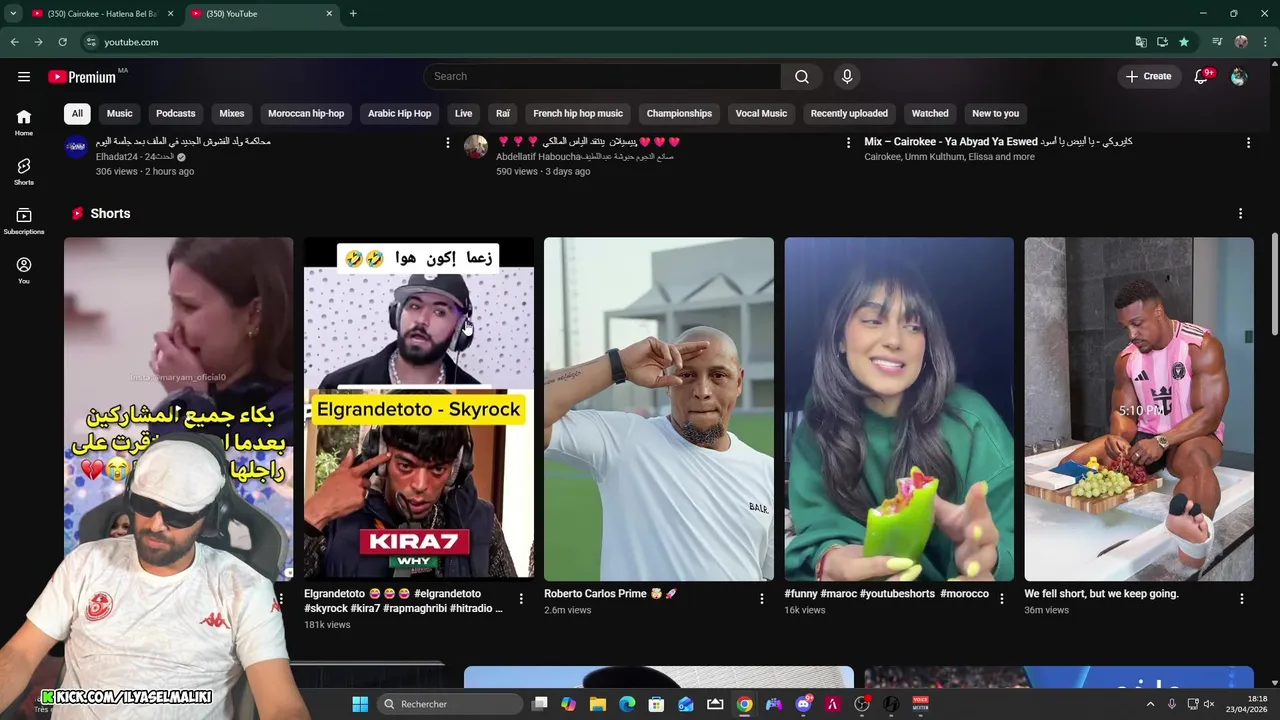
Task: Open the YouTube account avatar menu
Action: [1239, 76]
